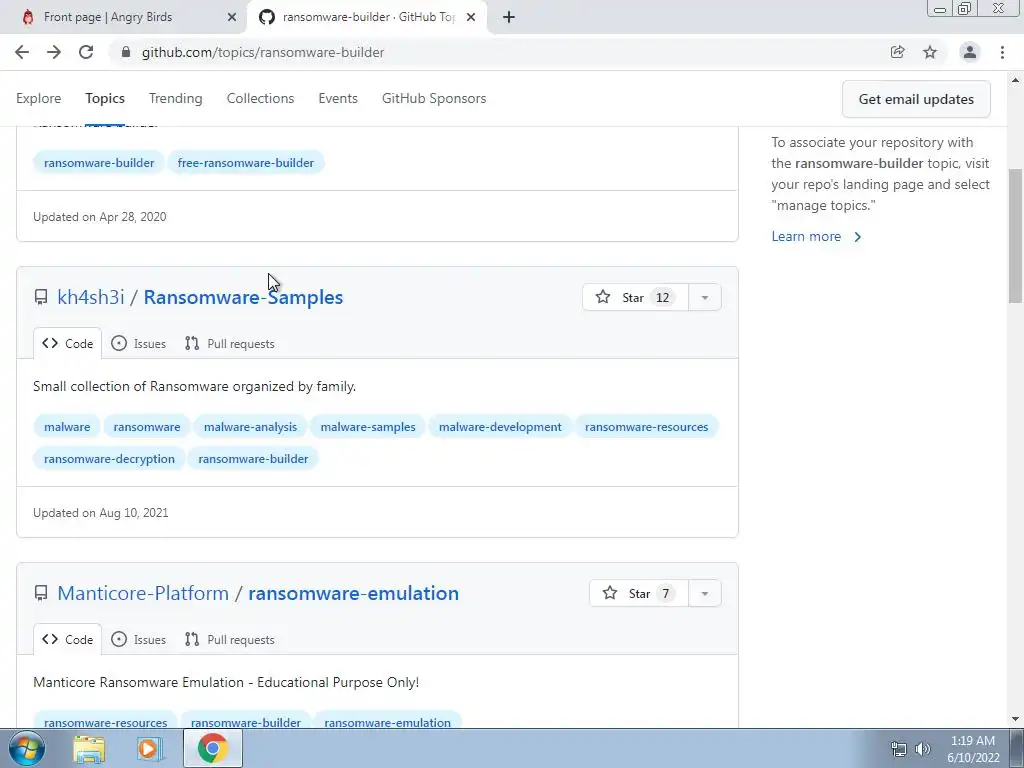Select the ransomware-emulation topic tag
1024x768 pixels.
point(387,722)
